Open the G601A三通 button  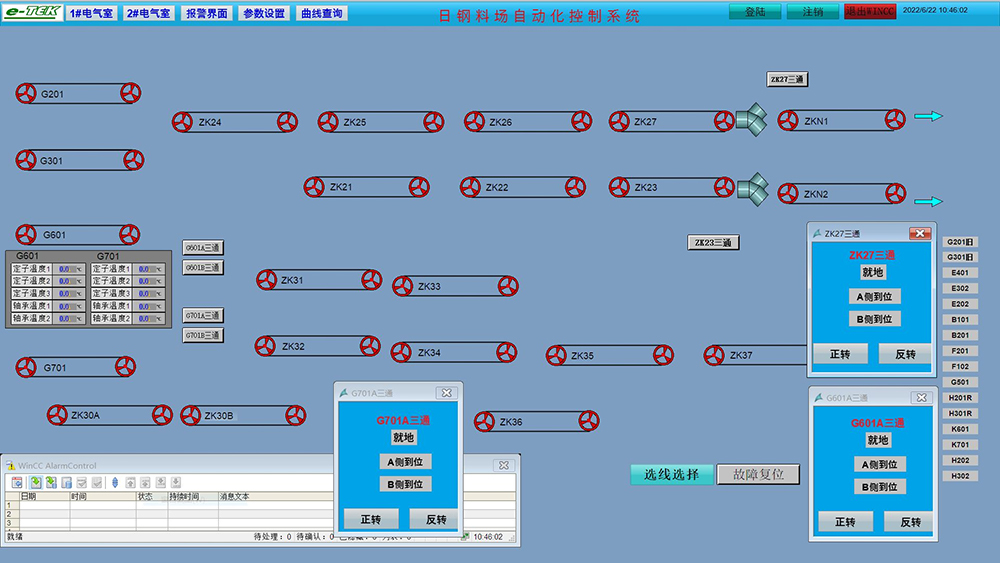203,247
